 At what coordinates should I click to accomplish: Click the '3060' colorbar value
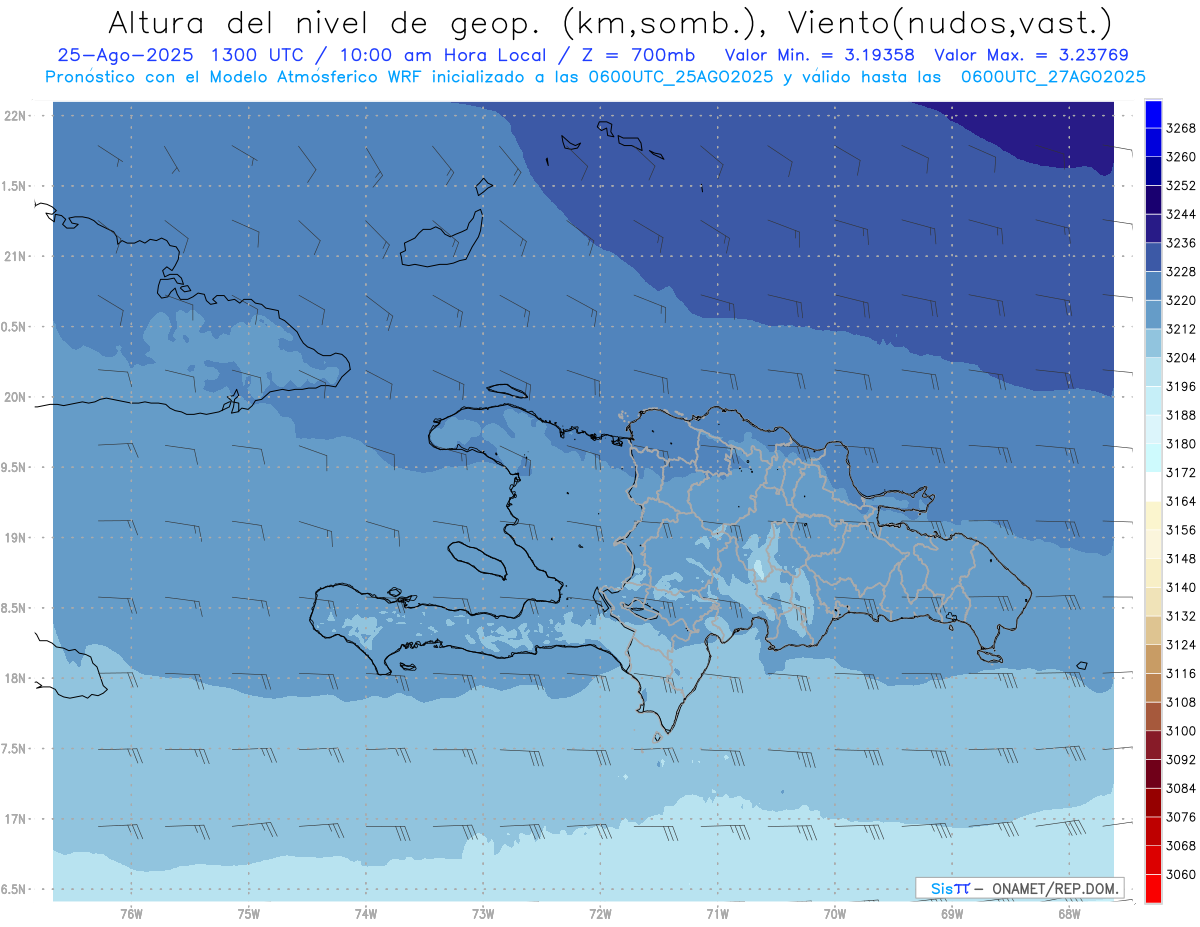point(1181,874)
